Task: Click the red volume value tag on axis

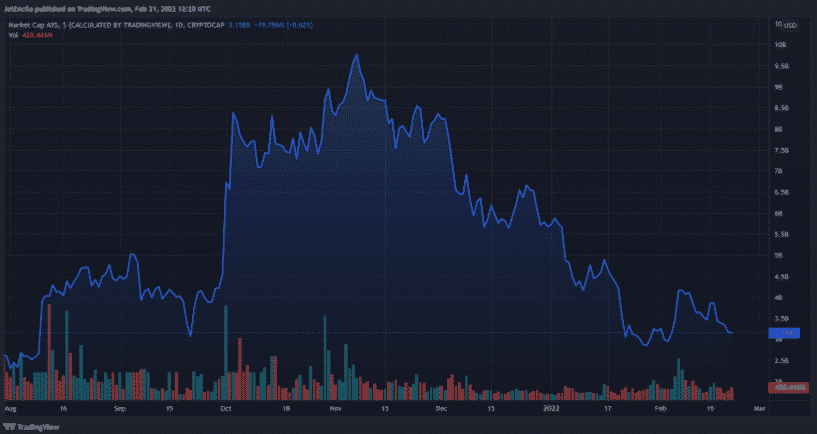Action: click(x=788, y=388)
